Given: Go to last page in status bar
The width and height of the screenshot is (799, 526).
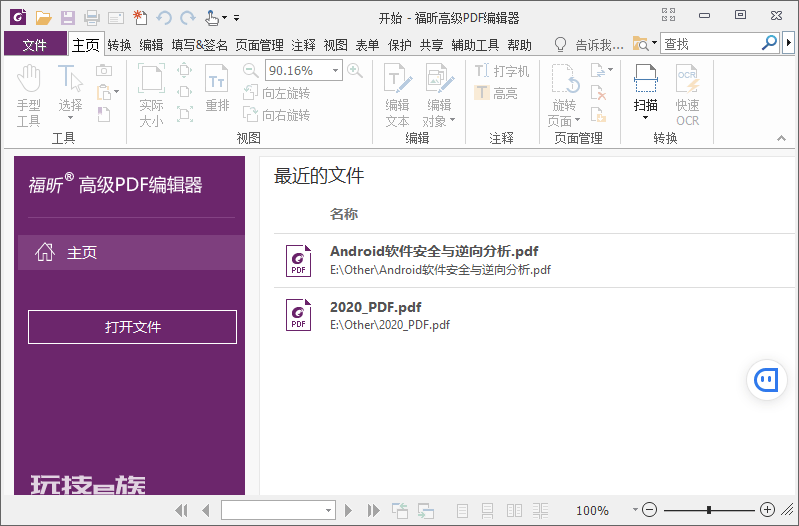Looking at the screenshot, I should (x=374, y=510).
